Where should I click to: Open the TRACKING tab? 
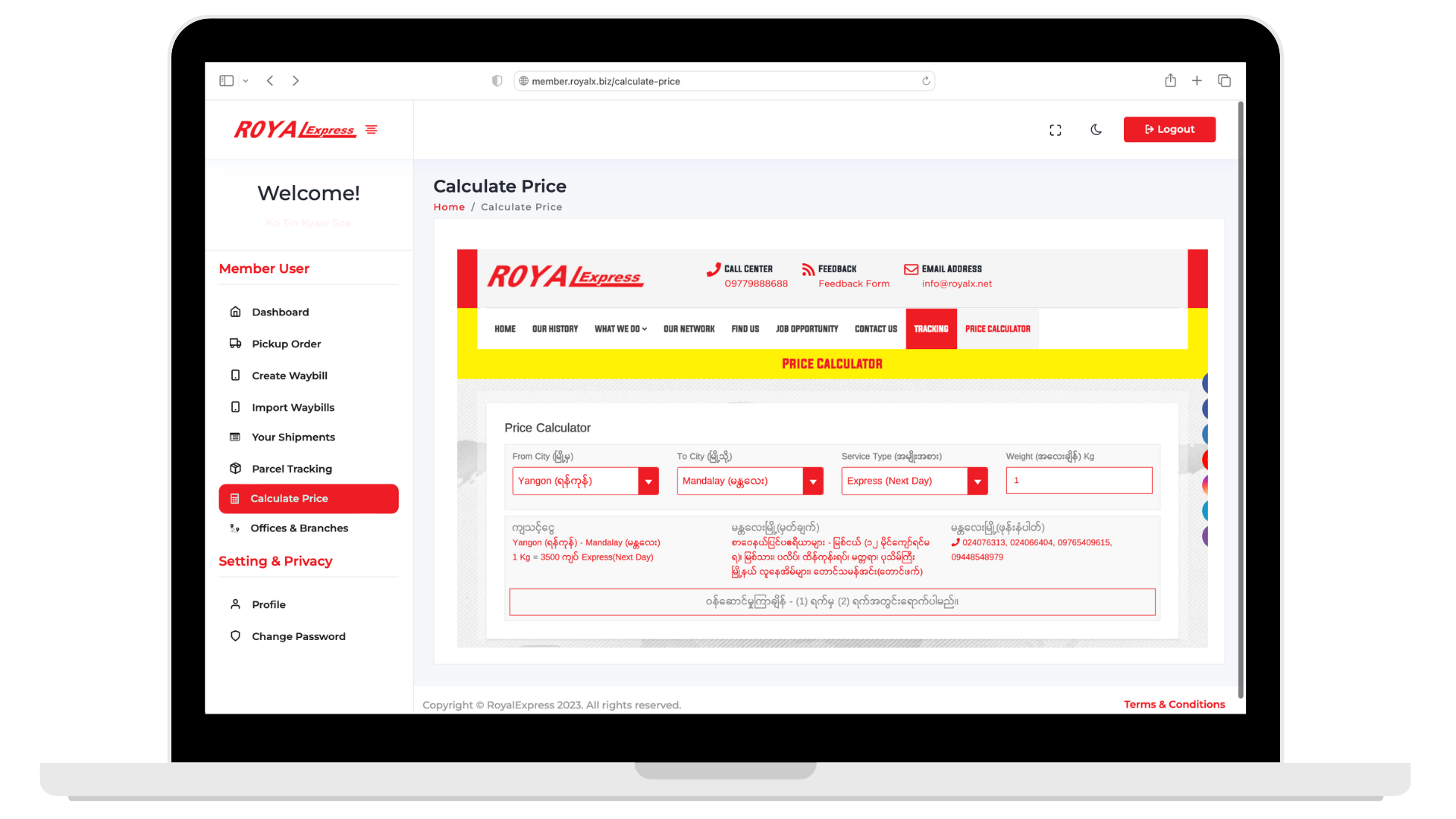931,329
